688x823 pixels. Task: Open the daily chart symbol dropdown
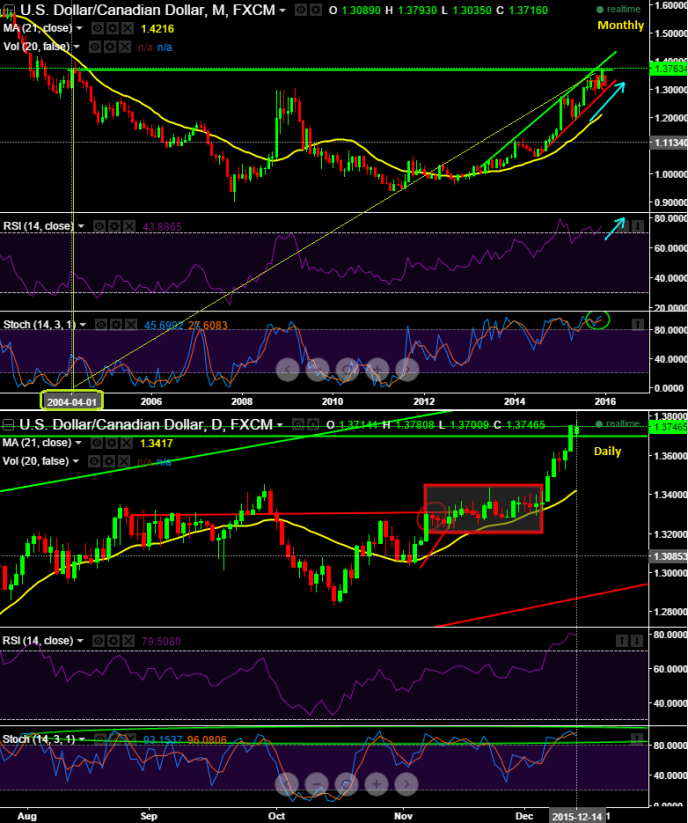coord(280,425)
